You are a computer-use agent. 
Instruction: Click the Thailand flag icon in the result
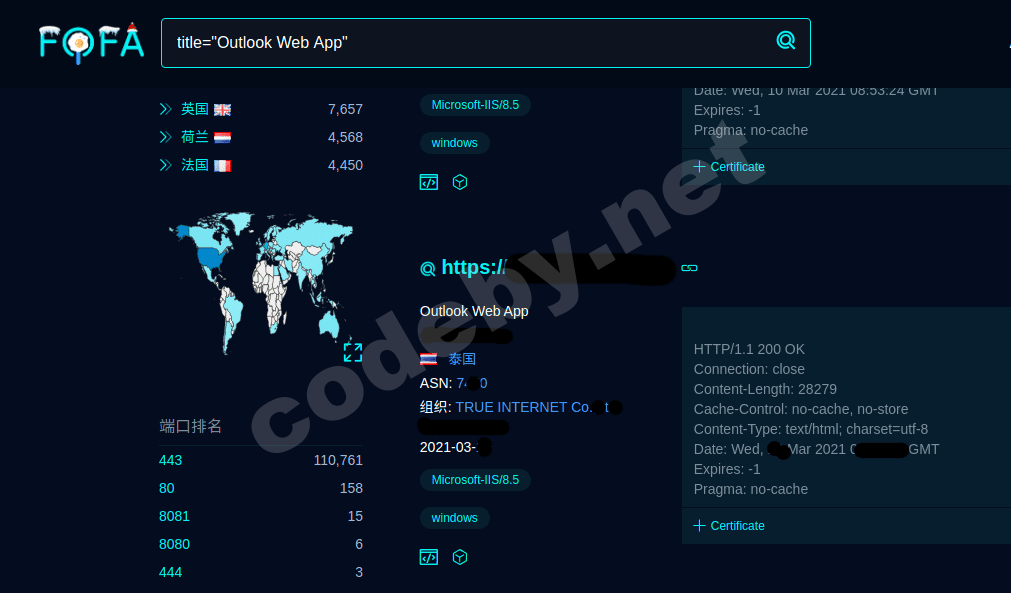click(429, 358)
